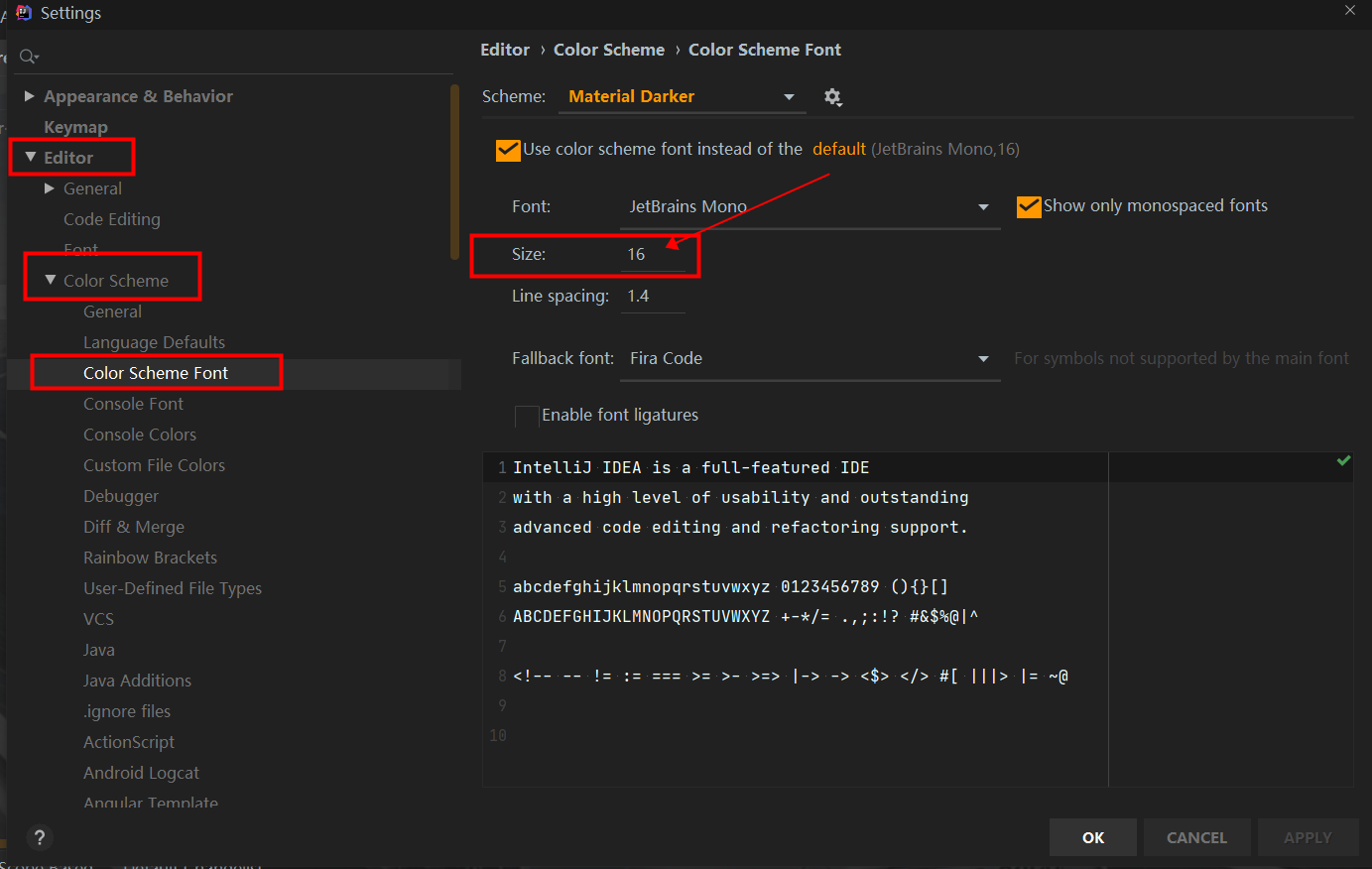Select Java color scheme item
The image size is (1372, 869).
click(99, 650)
